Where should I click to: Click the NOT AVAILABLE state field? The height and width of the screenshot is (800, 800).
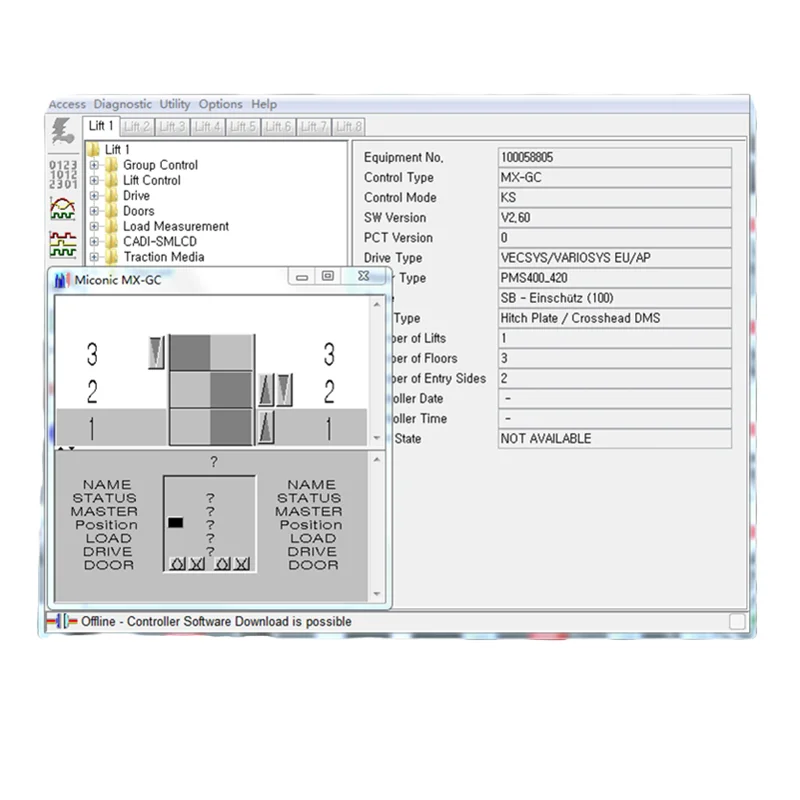click(615, 438)
